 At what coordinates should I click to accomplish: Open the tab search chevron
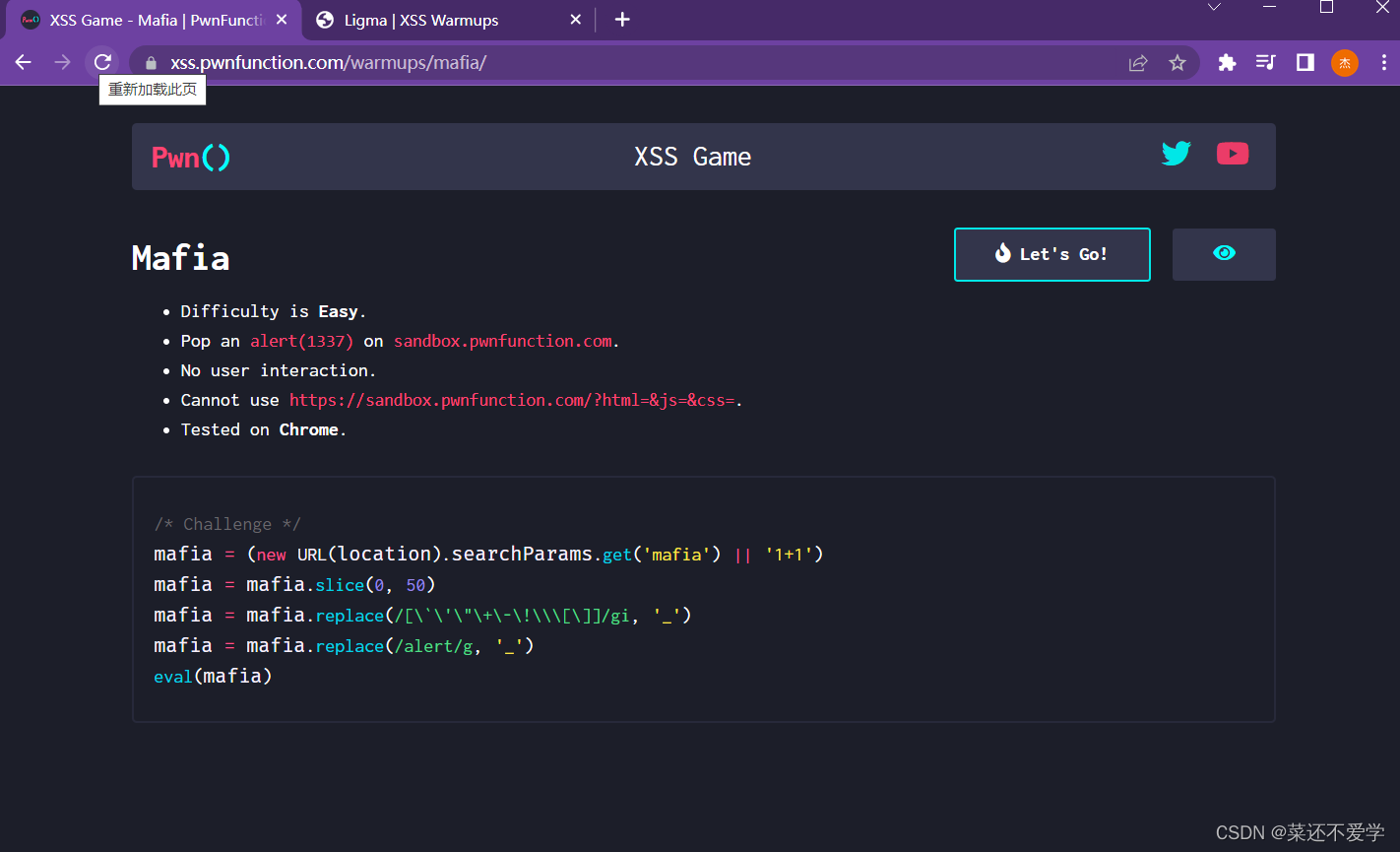pos(1214,7)
